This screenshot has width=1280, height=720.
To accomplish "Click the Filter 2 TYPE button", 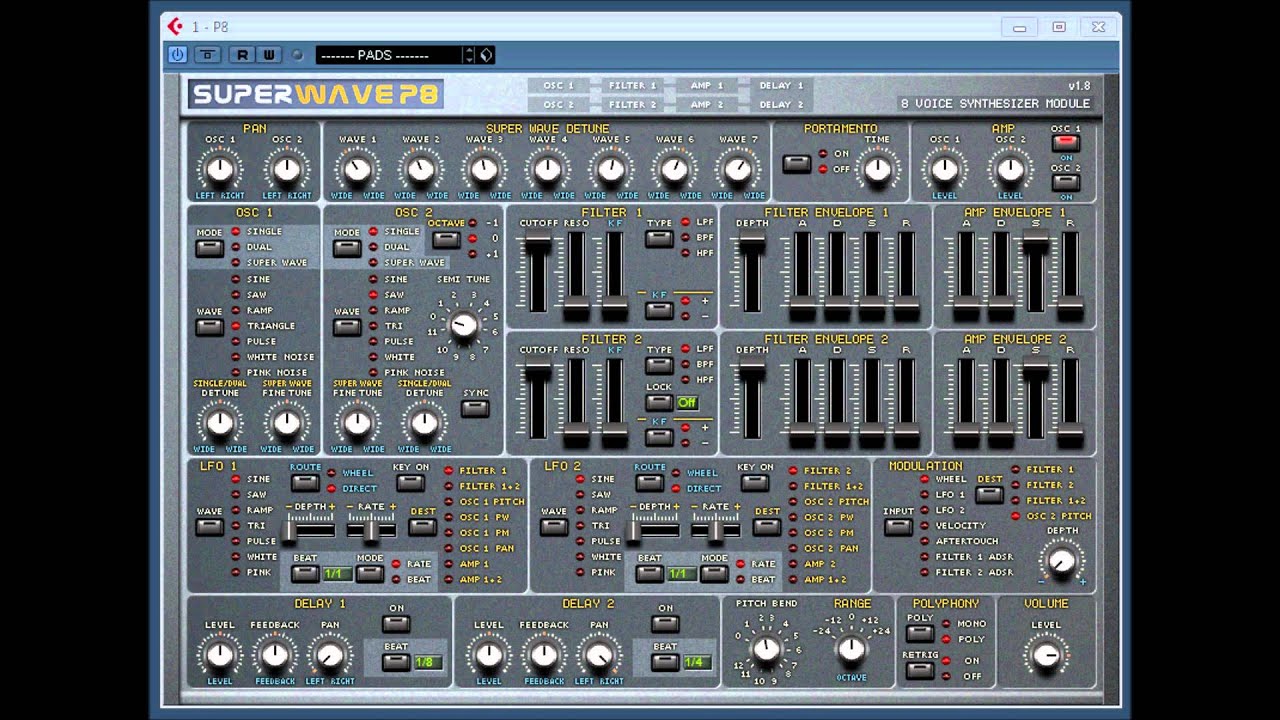I will point(658,365).
